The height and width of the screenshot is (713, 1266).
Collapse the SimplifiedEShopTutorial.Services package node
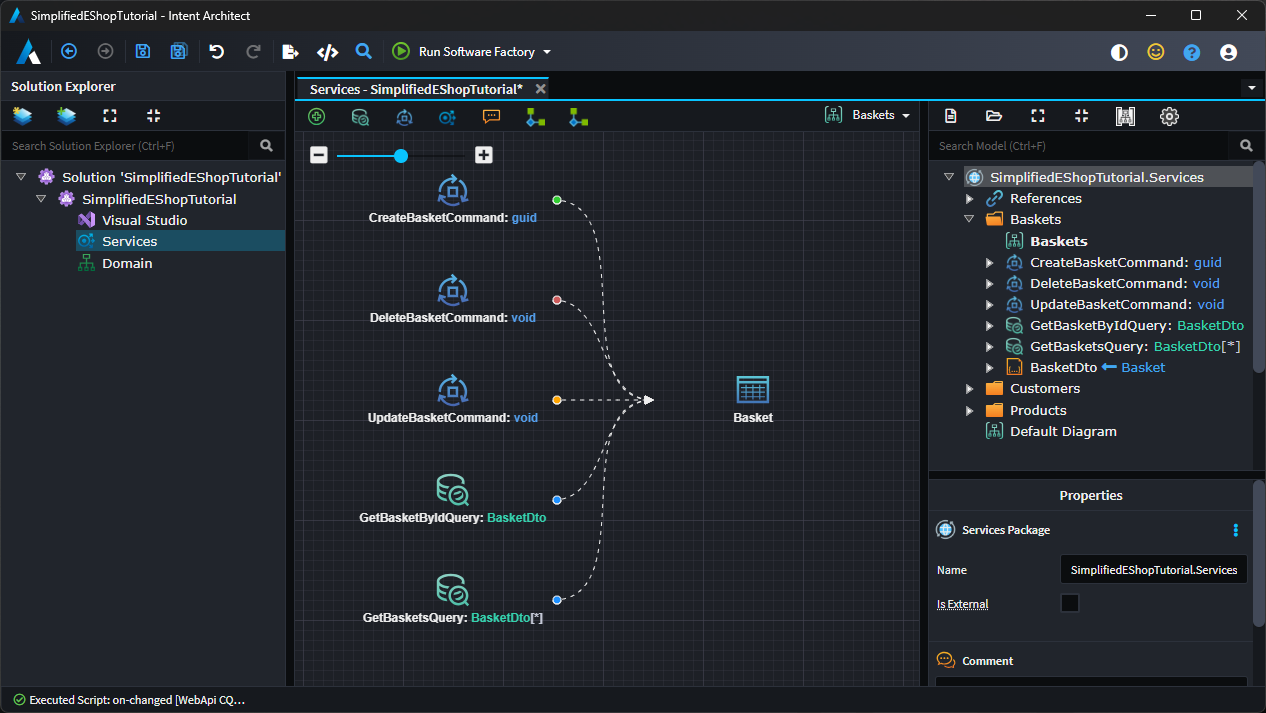(x=949, y=177)
